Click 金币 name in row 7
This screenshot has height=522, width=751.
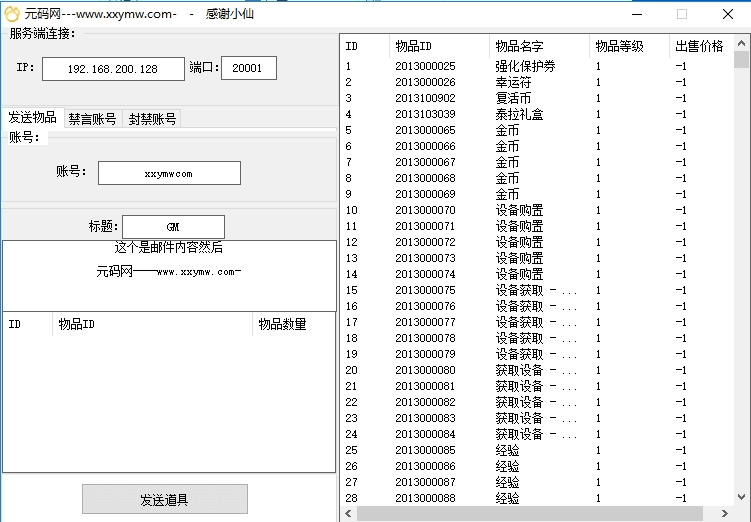tap(507, 162)
